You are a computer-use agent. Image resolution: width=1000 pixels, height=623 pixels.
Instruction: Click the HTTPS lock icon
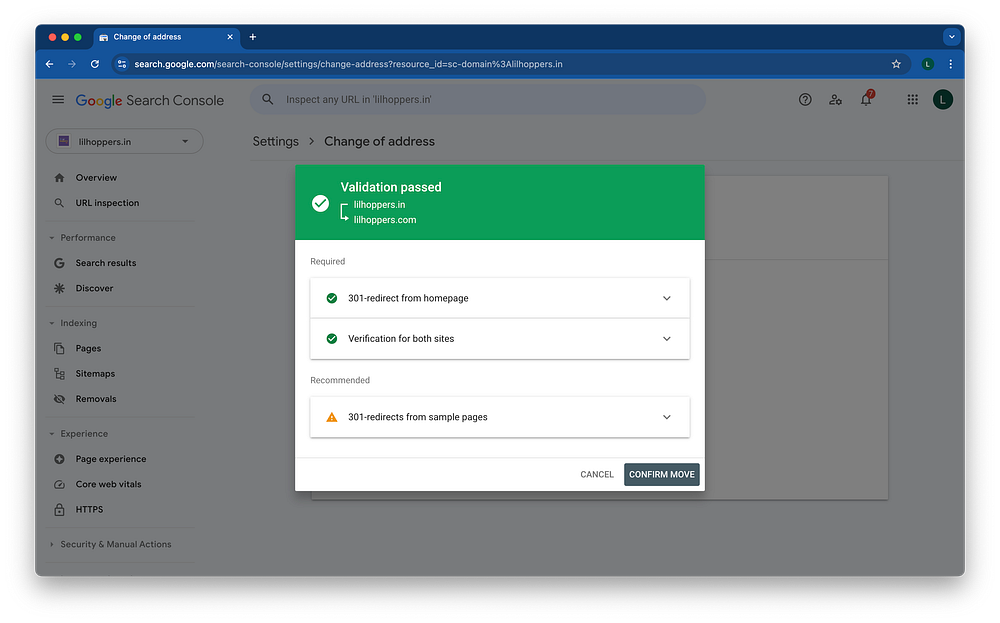coord(59,509)
